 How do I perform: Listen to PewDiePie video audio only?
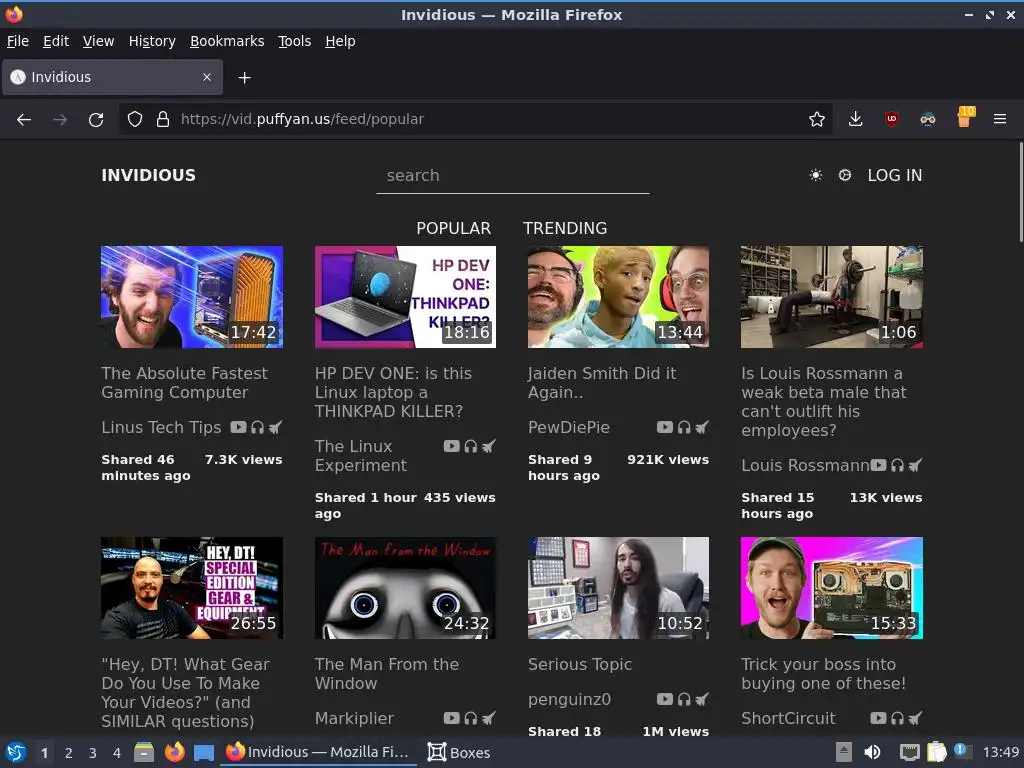coord(684,427)
